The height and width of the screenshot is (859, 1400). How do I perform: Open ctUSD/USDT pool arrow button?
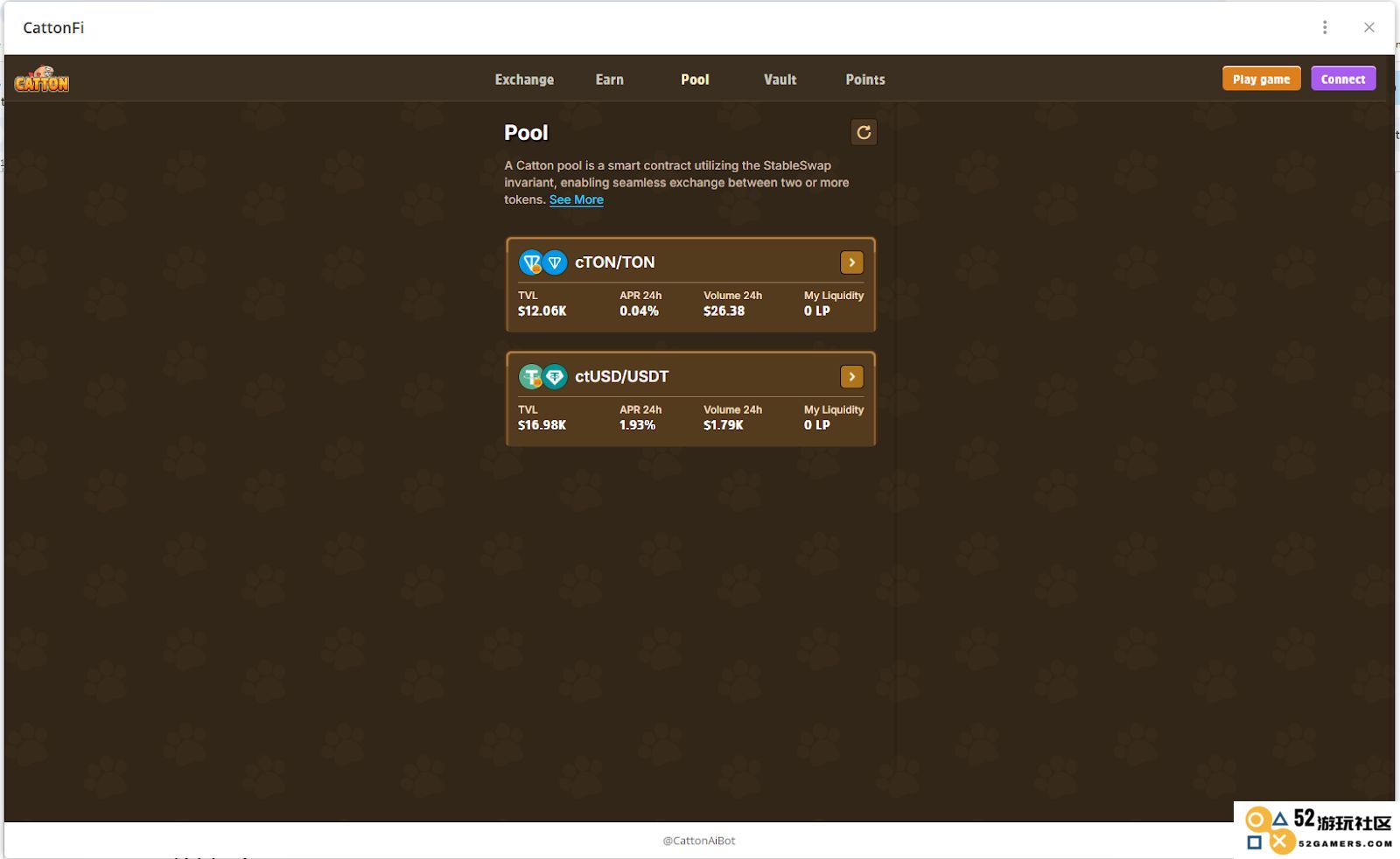click(x=851, y=376)
